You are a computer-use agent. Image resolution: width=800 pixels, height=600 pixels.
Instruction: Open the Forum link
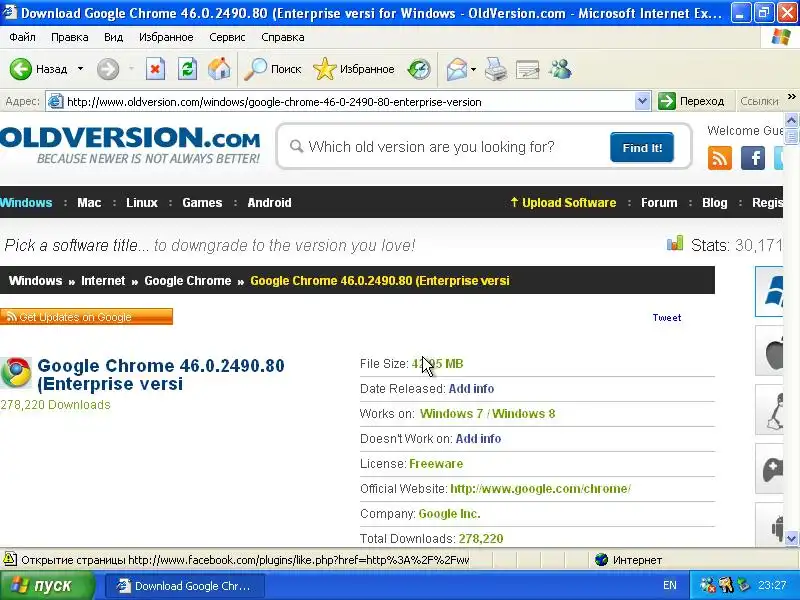pyautogui.click(x=659, y=203)
